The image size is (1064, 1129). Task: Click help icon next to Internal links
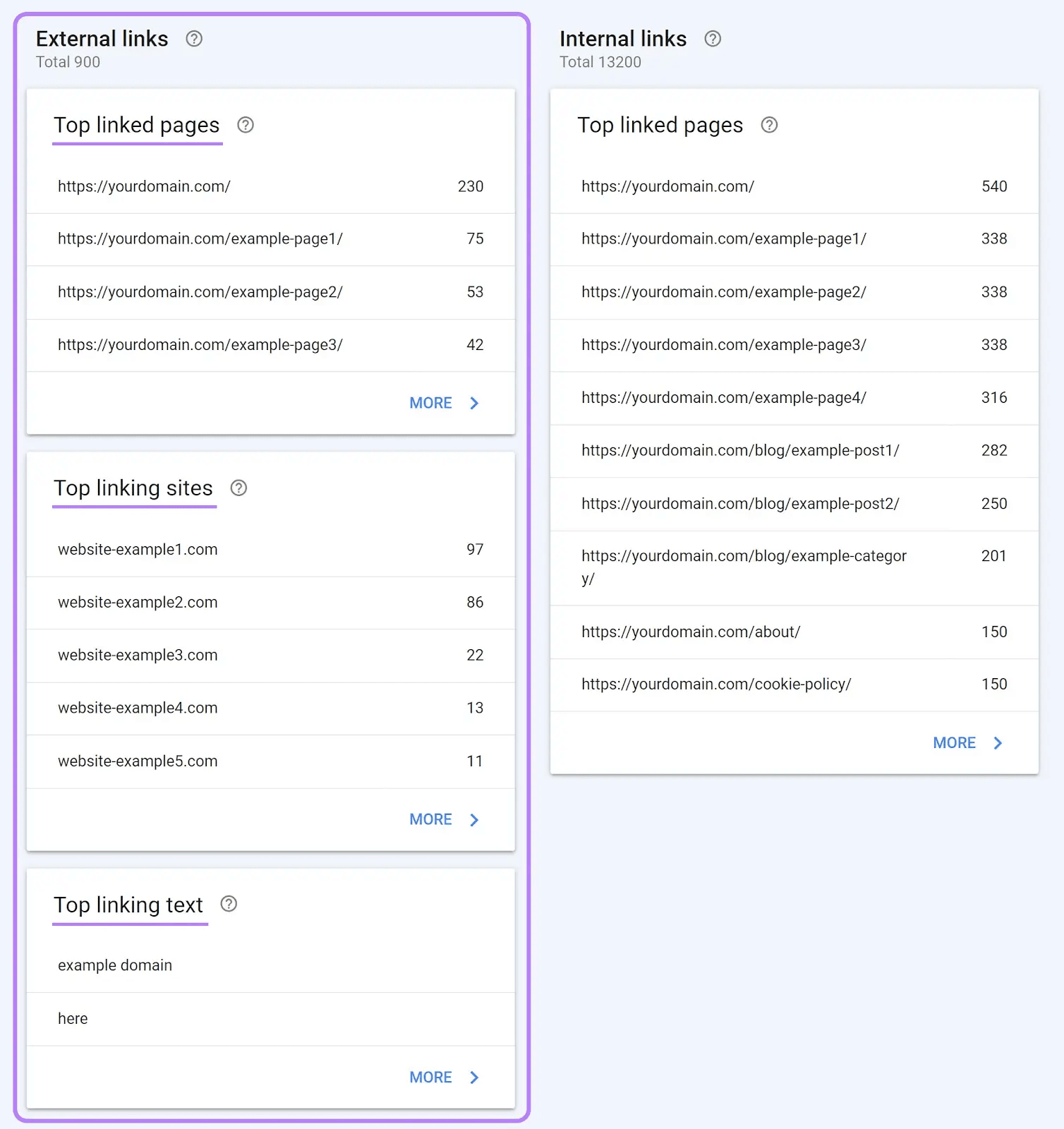coord(713,39)
